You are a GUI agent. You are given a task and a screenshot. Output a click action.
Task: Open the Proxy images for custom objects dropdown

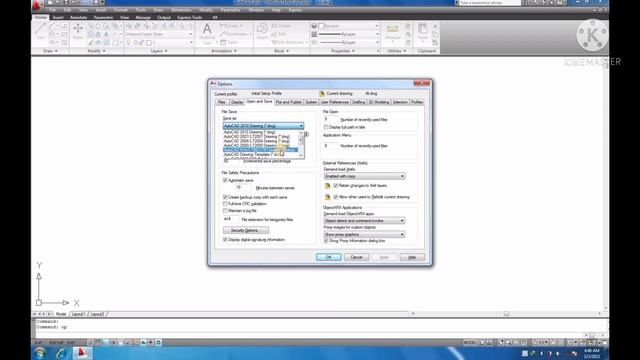click(364, 235)
